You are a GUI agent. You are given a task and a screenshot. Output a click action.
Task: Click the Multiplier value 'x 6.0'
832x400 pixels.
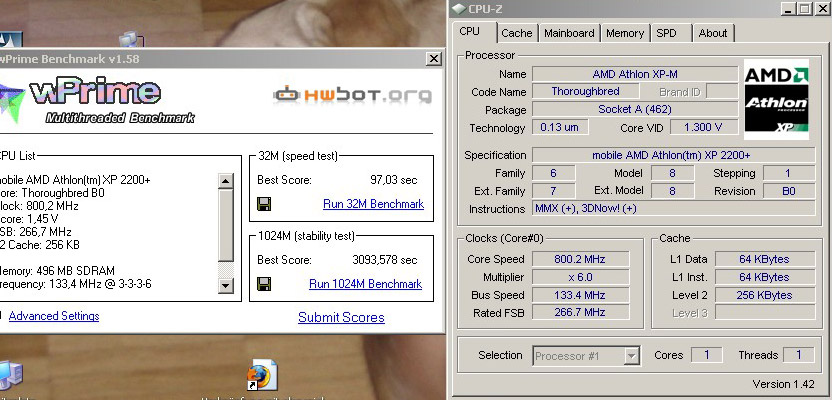click(580, 277)
